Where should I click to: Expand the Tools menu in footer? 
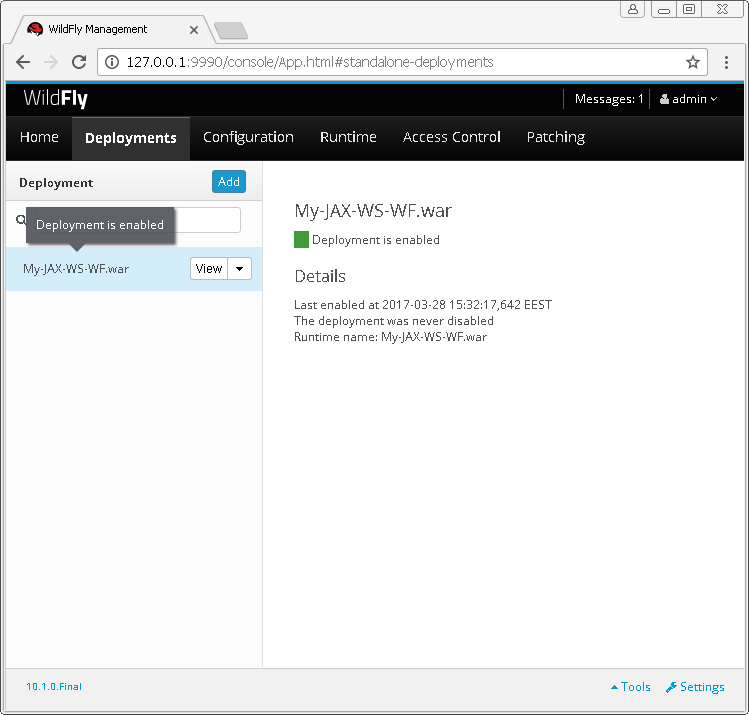click(x=631, y=687)
